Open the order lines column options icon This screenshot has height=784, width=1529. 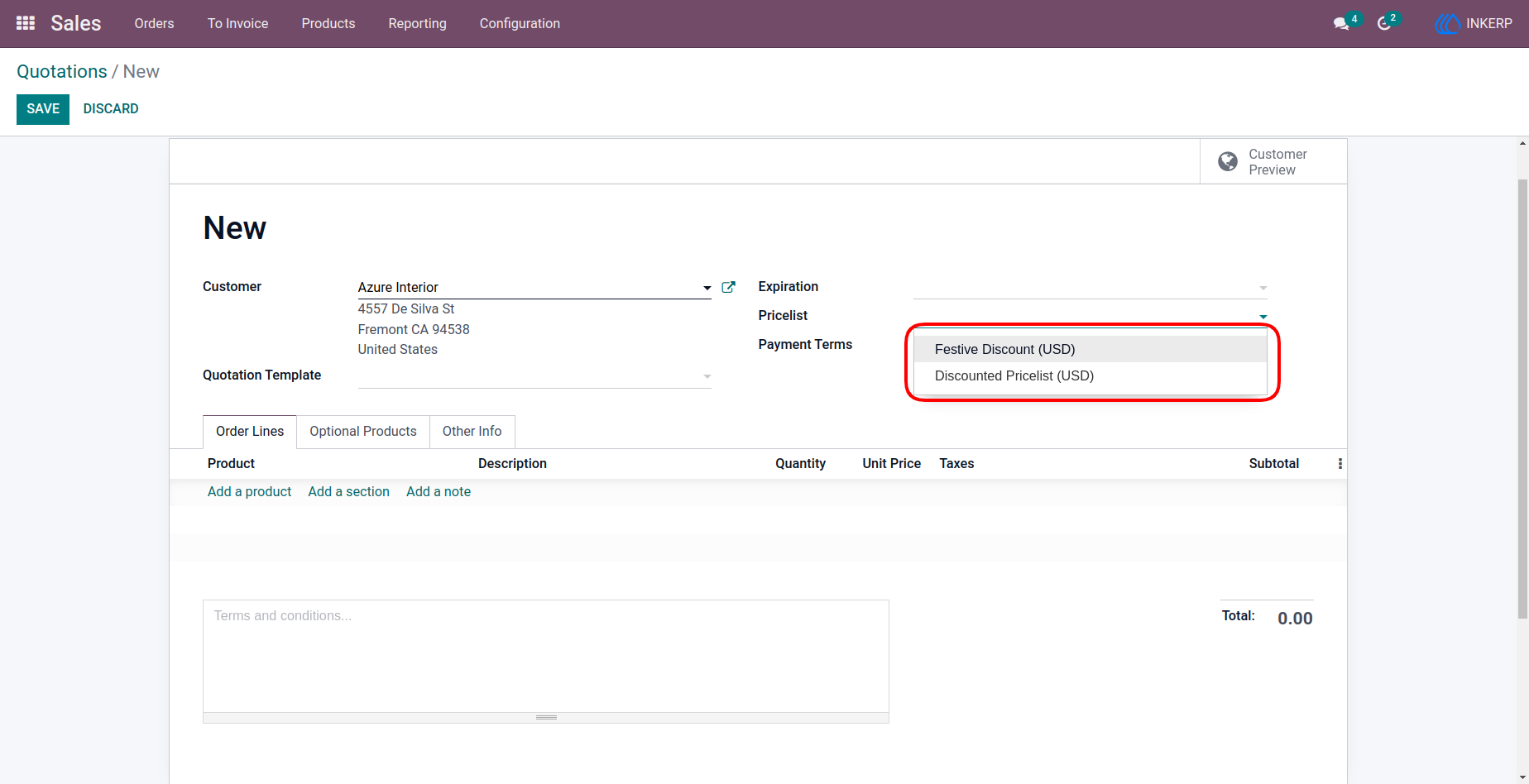1340,464
